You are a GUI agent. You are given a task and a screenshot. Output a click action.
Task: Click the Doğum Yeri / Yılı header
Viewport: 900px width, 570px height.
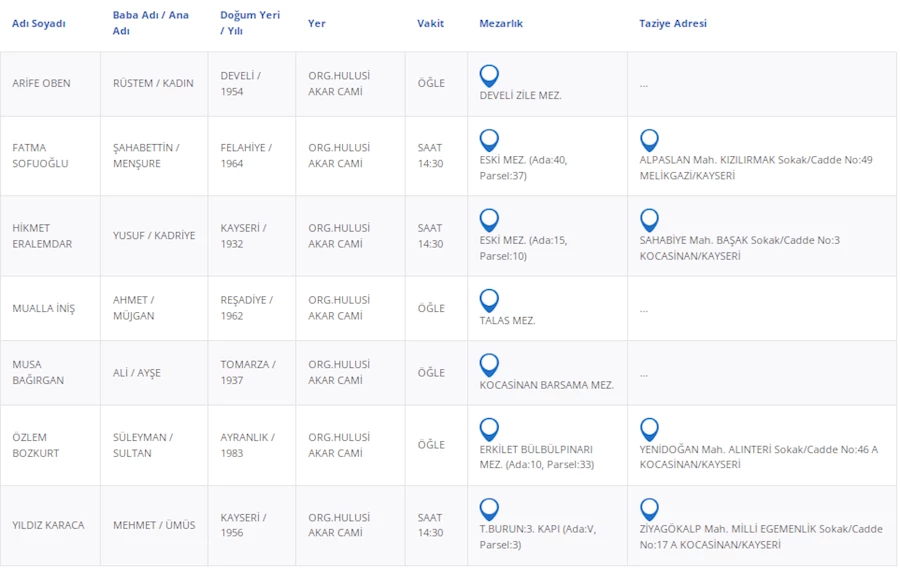(x=250, y=23)
